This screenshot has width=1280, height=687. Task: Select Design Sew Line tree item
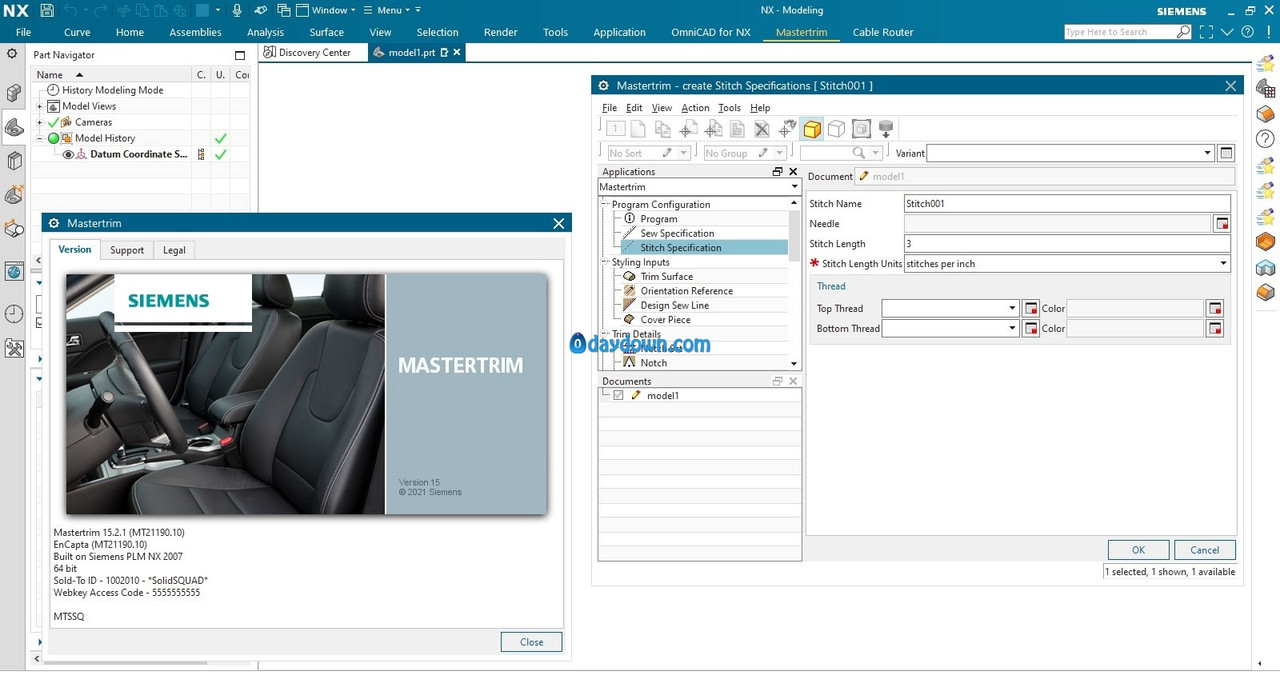click(x=674, y=305)
